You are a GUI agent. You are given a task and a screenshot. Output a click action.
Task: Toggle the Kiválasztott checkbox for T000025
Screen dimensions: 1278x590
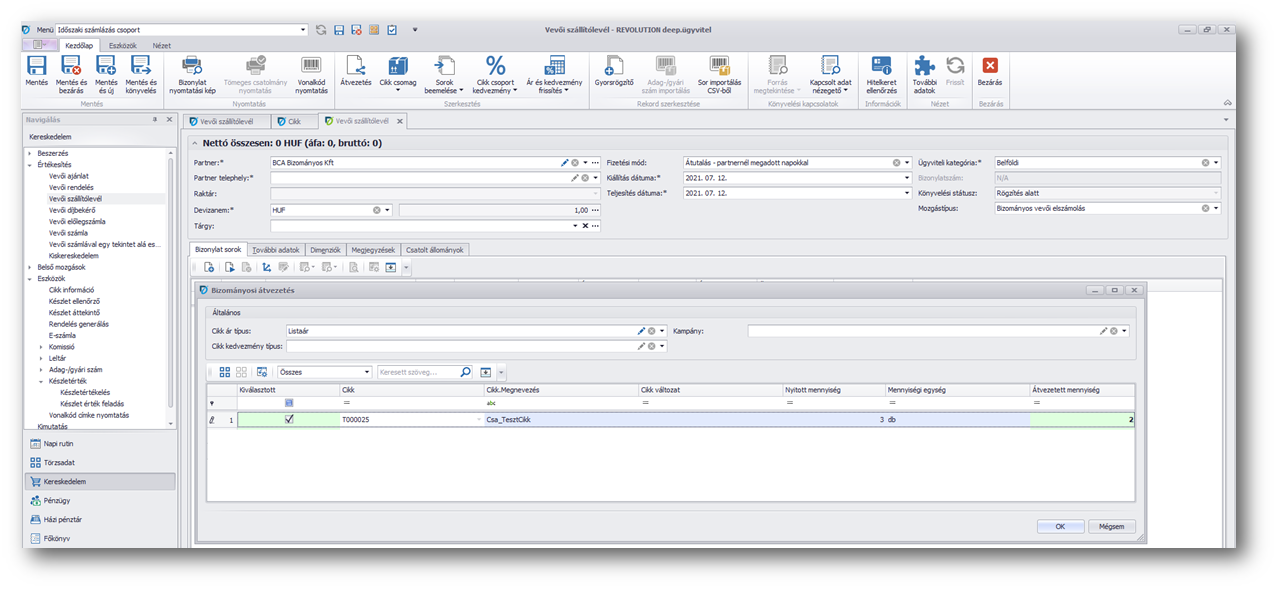pos(289,420)
